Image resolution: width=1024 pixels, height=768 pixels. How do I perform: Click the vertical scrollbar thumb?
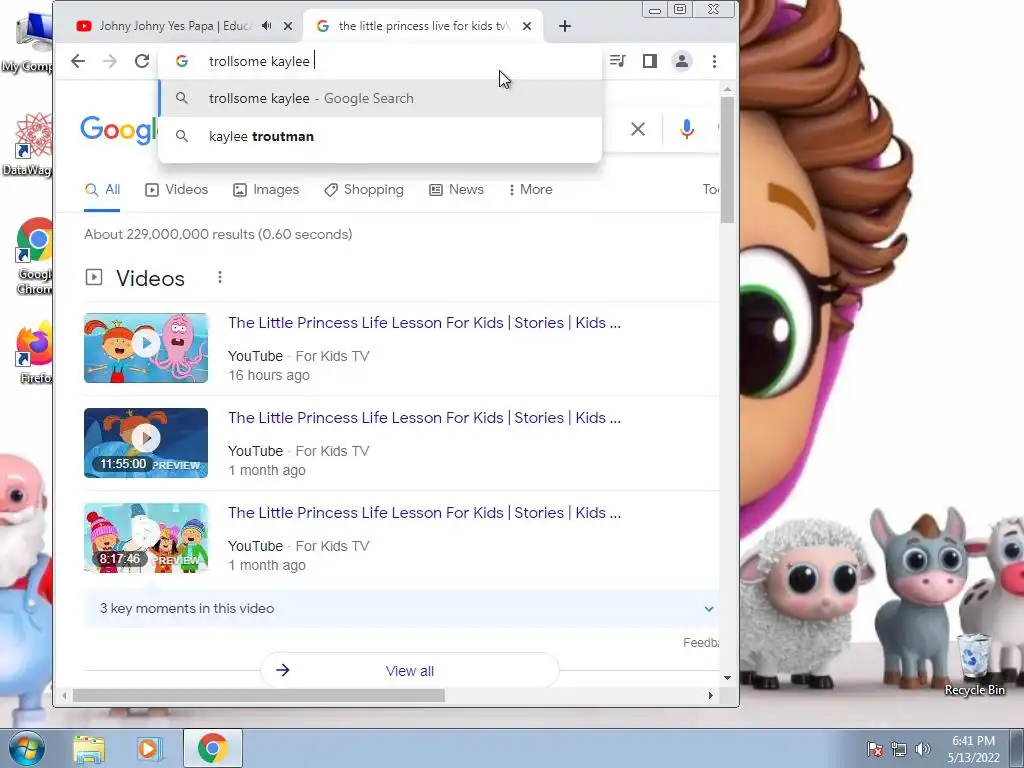[728, 160]
